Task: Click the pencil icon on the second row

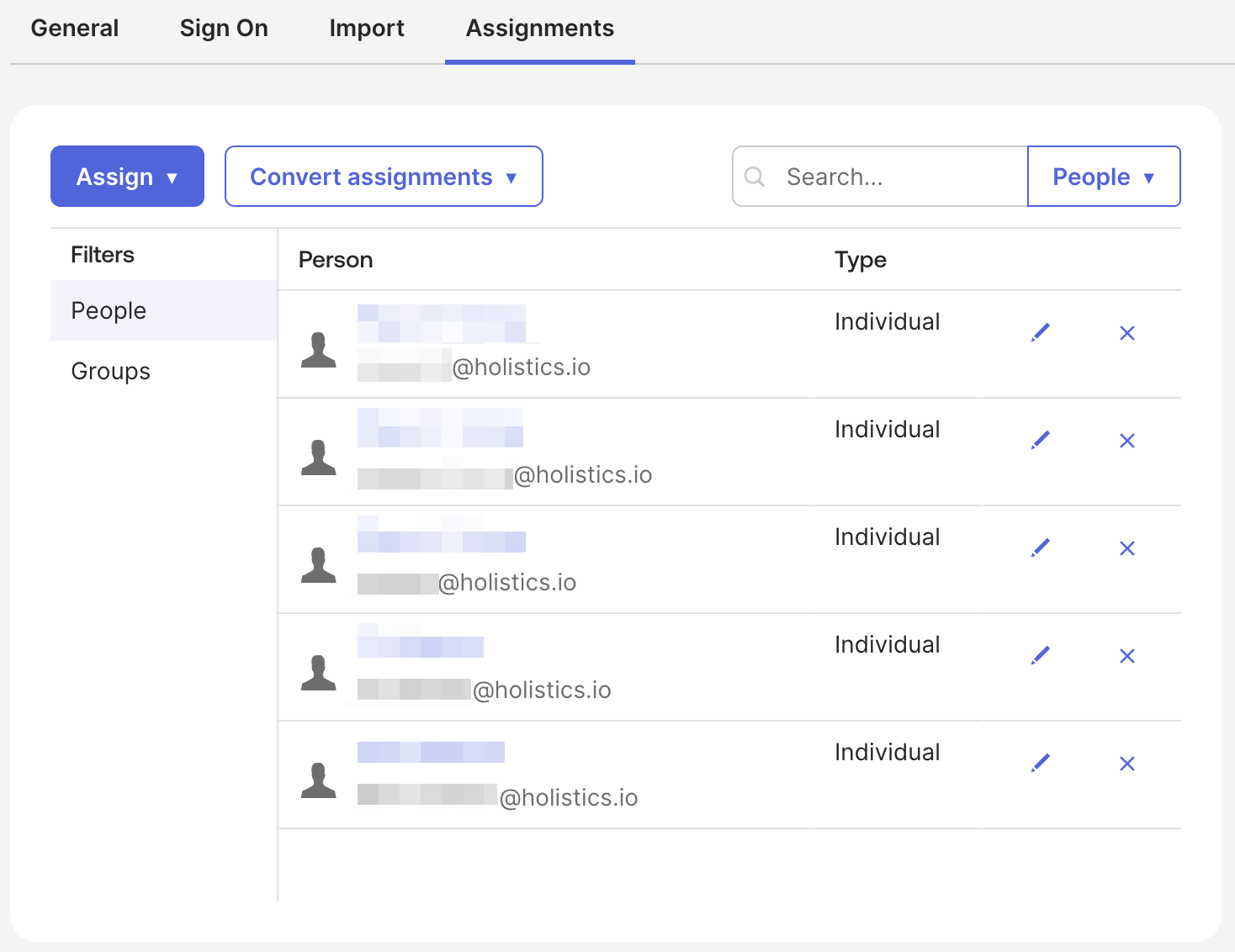Action: pyautogui.click(x=1040, y=440)
